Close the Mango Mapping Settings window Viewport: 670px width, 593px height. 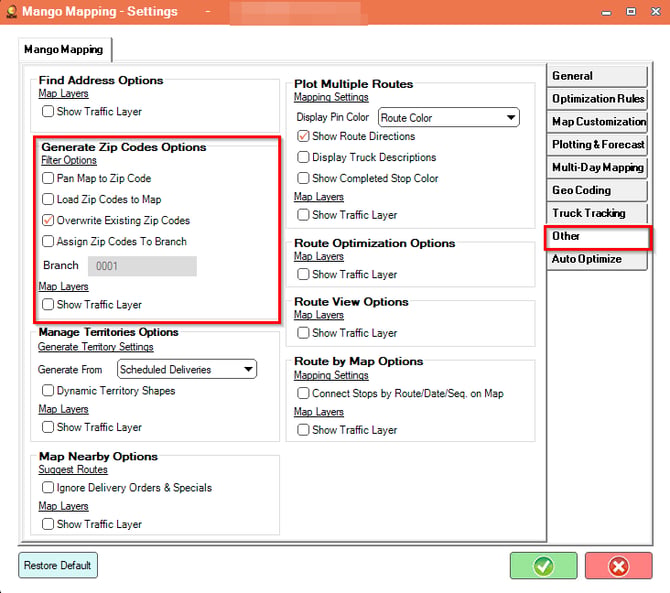point(655,12)
